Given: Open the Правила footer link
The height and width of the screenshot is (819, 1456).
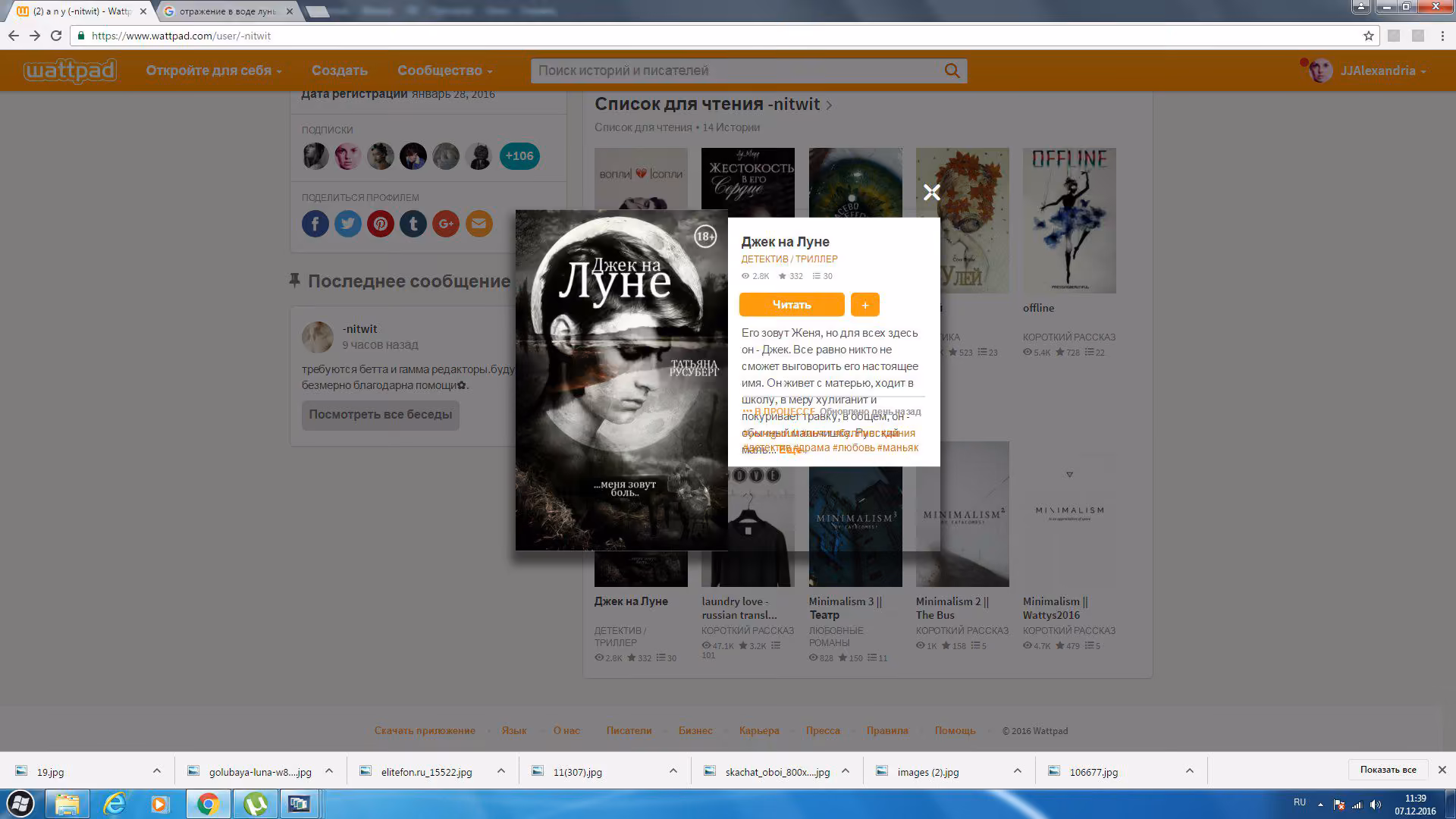Looking at the screenshot, I should (x=887, y=731).
